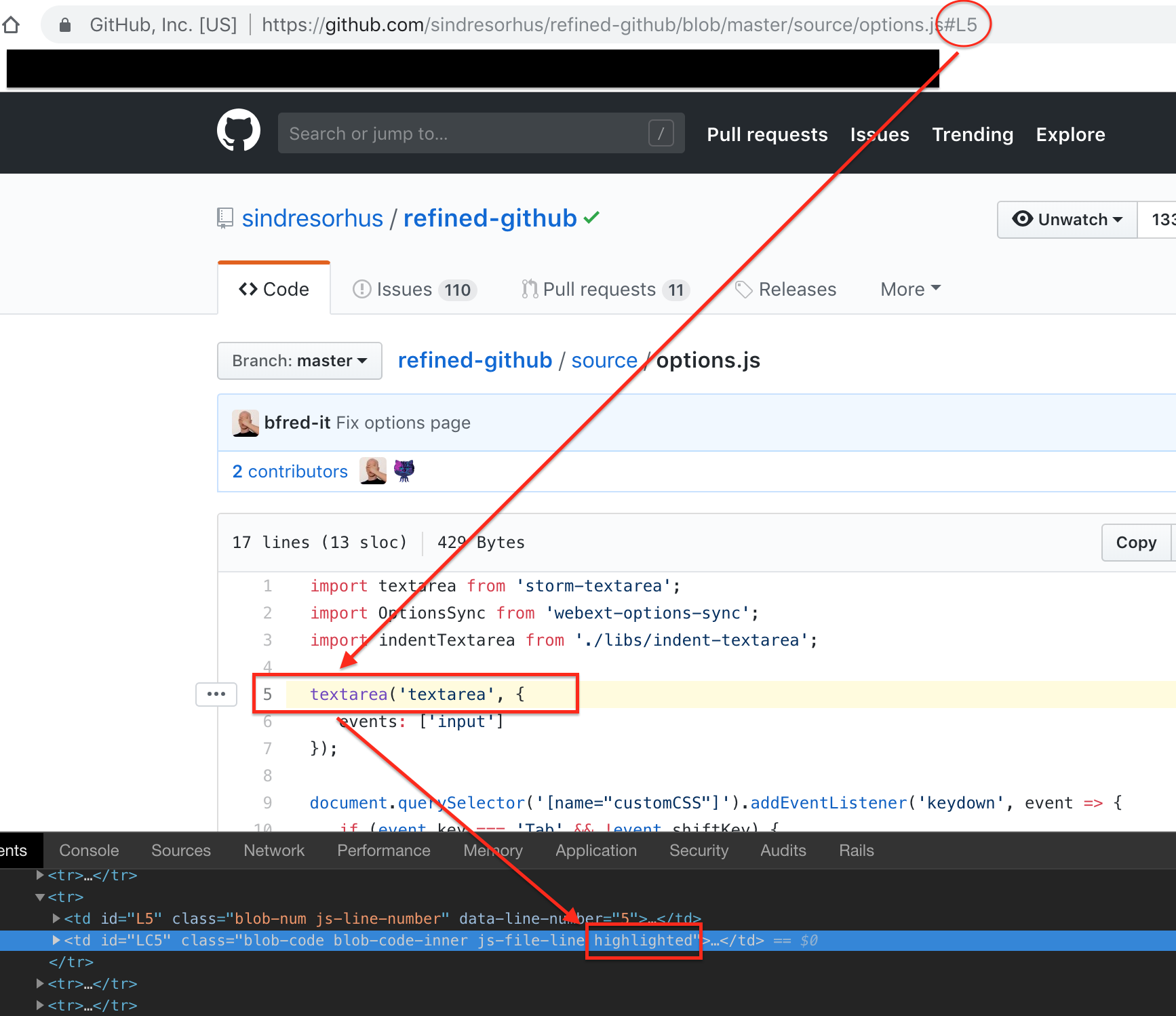Expand the L5 td node in DevTools
Image resolution: width=1176 pixels, height=1016 pixels.
[x=56, y=918]
